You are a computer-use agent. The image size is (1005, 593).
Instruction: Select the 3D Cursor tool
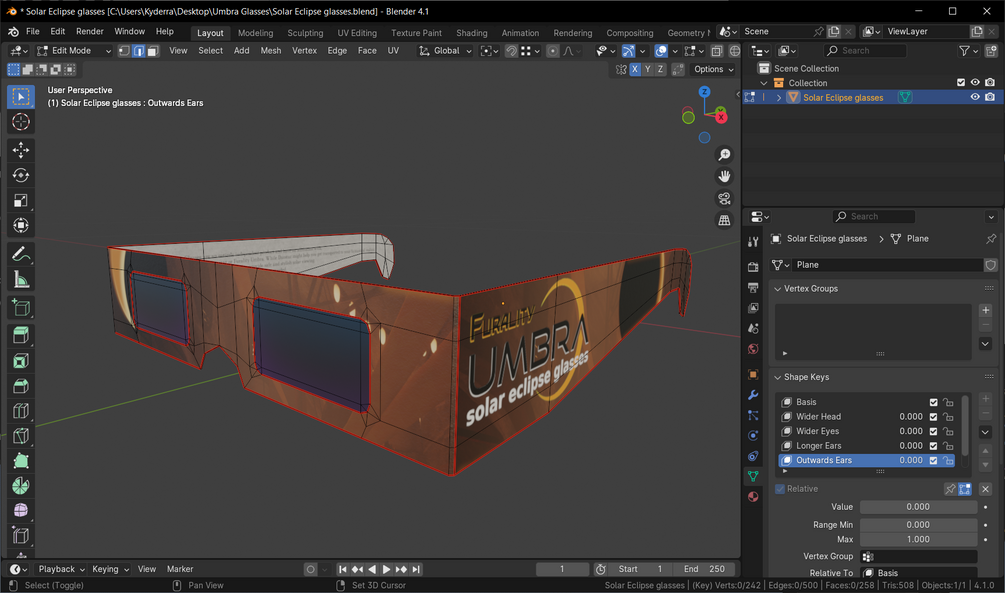[x=21, y=122]
